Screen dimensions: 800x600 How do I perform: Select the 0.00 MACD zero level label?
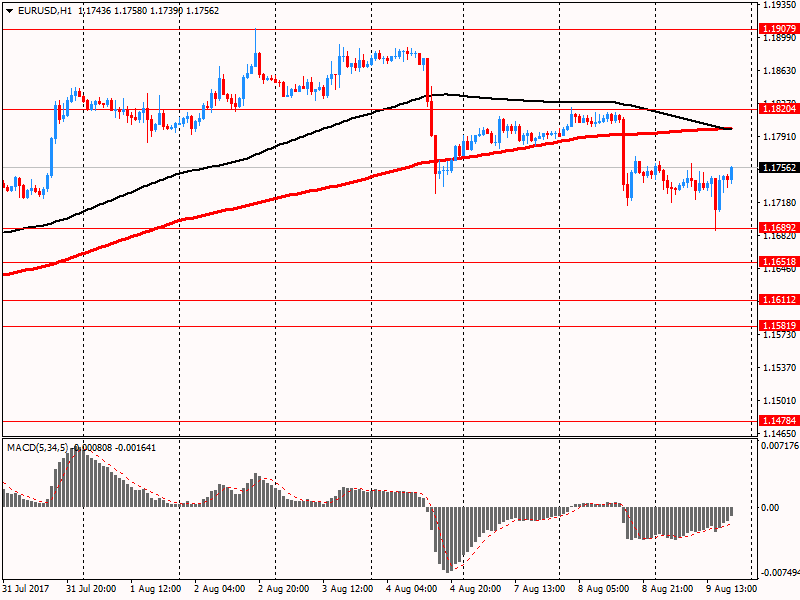[770, 508]
